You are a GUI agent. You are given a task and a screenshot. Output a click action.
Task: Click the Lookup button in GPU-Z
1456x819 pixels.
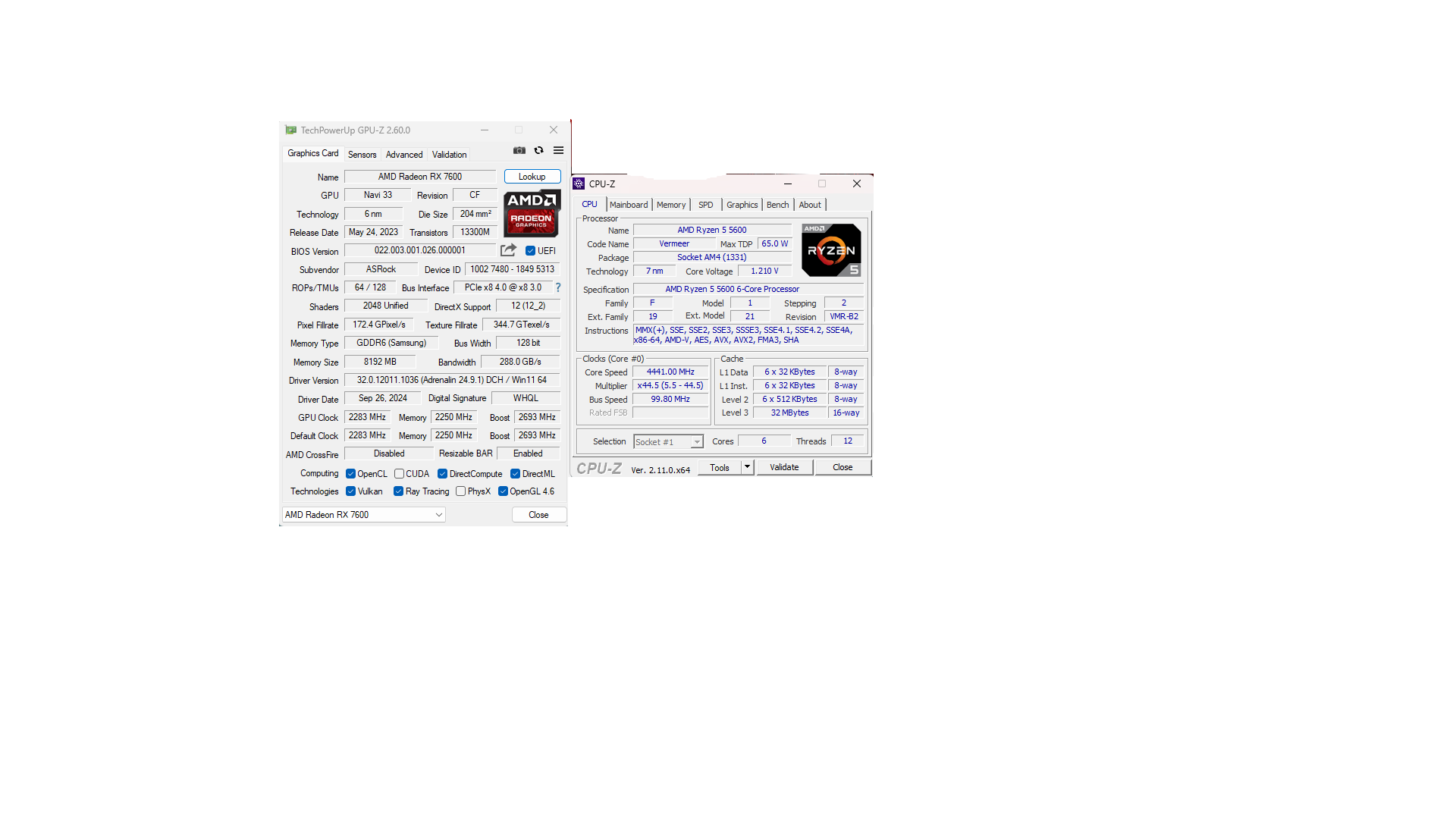point(532,177)
